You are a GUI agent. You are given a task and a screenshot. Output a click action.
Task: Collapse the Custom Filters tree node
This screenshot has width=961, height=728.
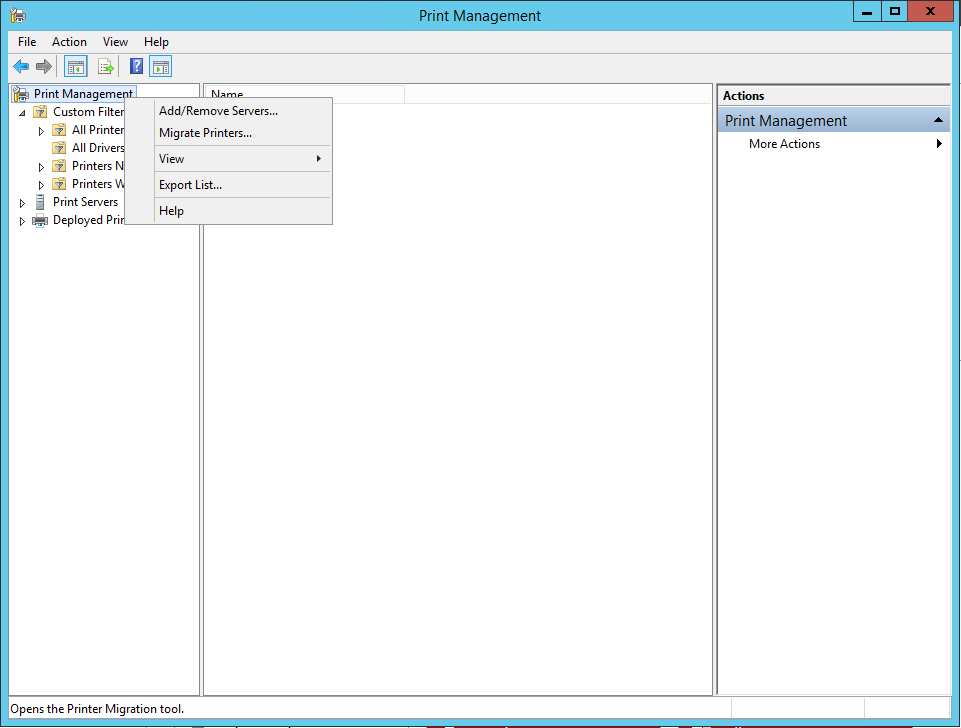[22, 113]
